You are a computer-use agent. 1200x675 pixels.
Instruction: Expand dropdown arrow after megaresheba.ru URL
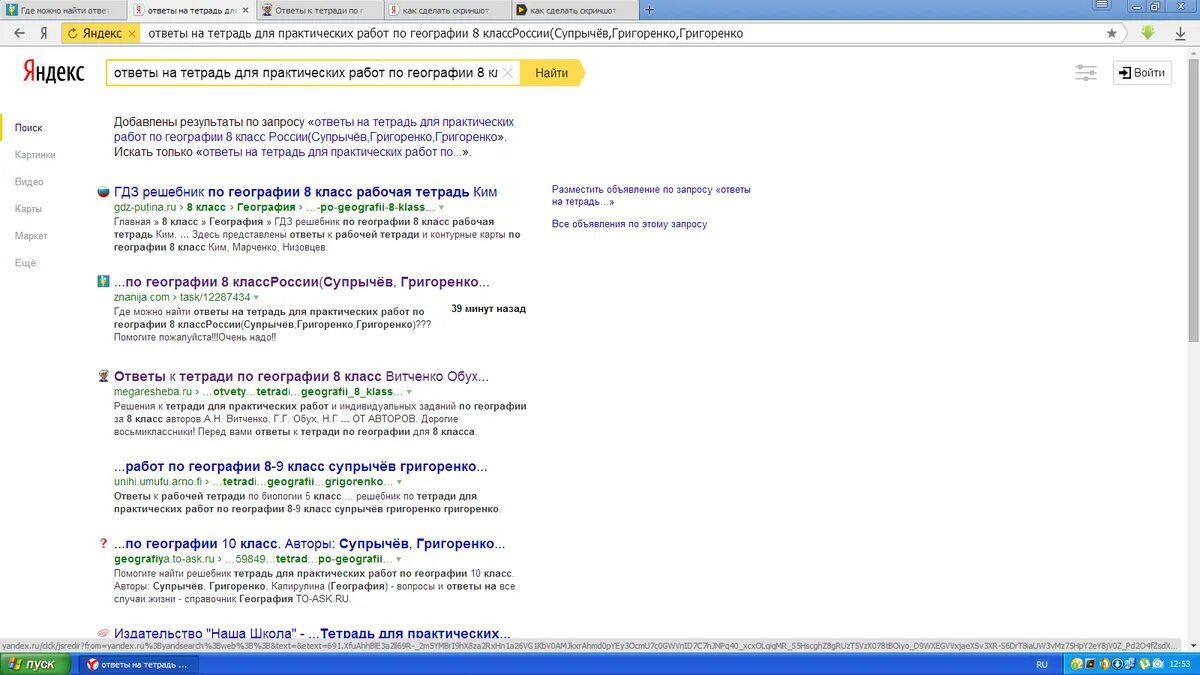(410, 392)
